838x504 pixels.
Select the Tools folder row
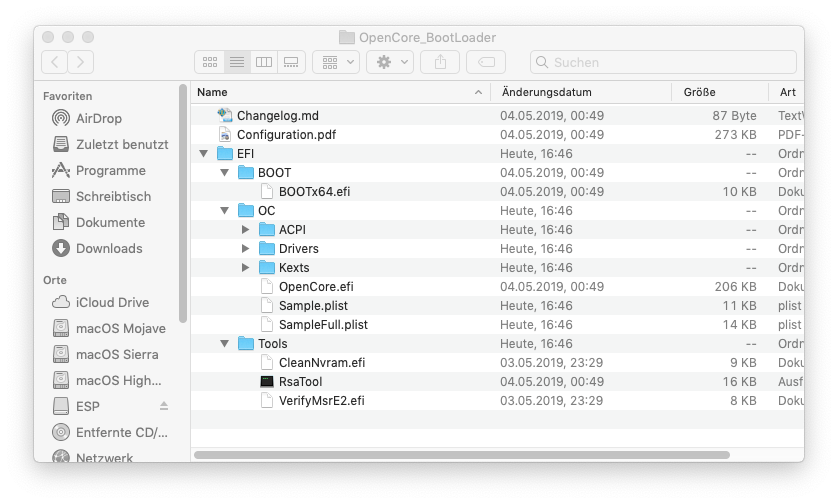click(498, 344)
